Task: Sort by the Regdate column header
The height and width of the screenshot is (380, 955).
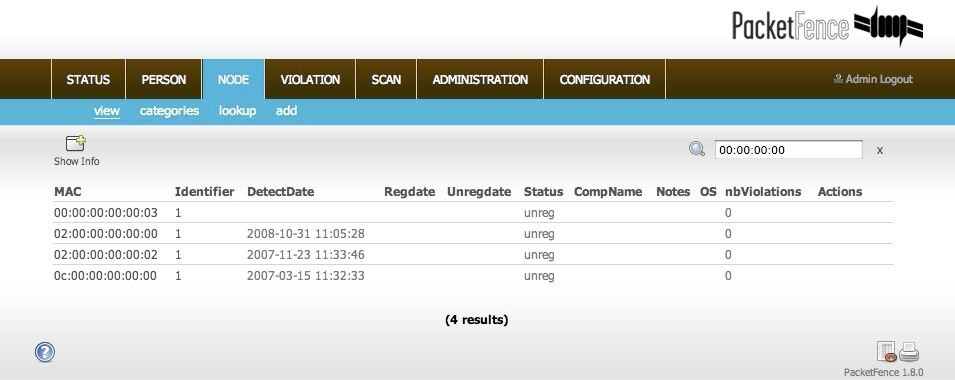Action: click(x=409, y=192)
